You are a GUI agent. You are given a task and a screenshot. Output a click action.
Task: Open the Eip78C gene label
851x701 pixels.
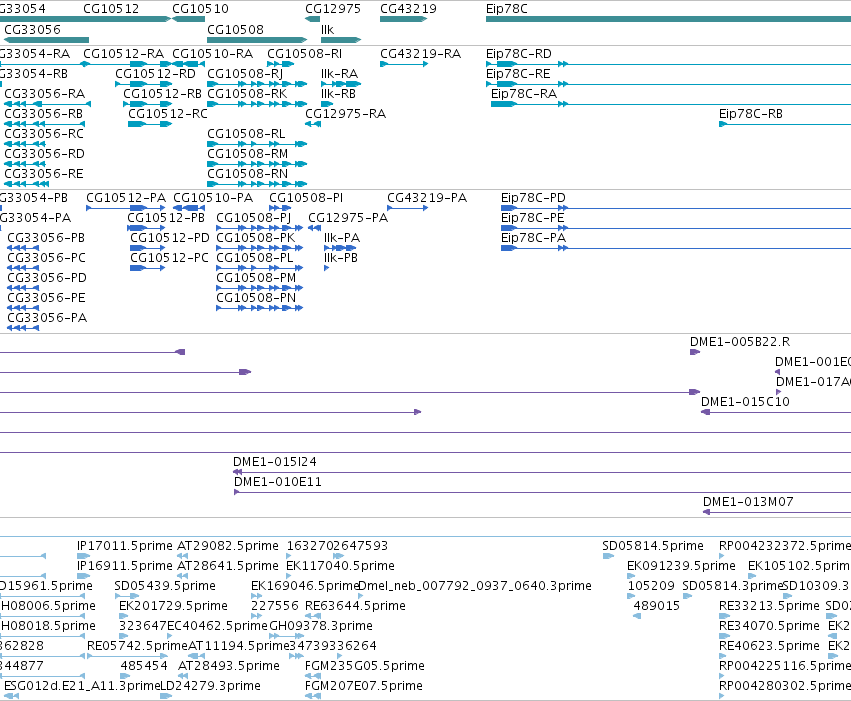pos(506,9)
